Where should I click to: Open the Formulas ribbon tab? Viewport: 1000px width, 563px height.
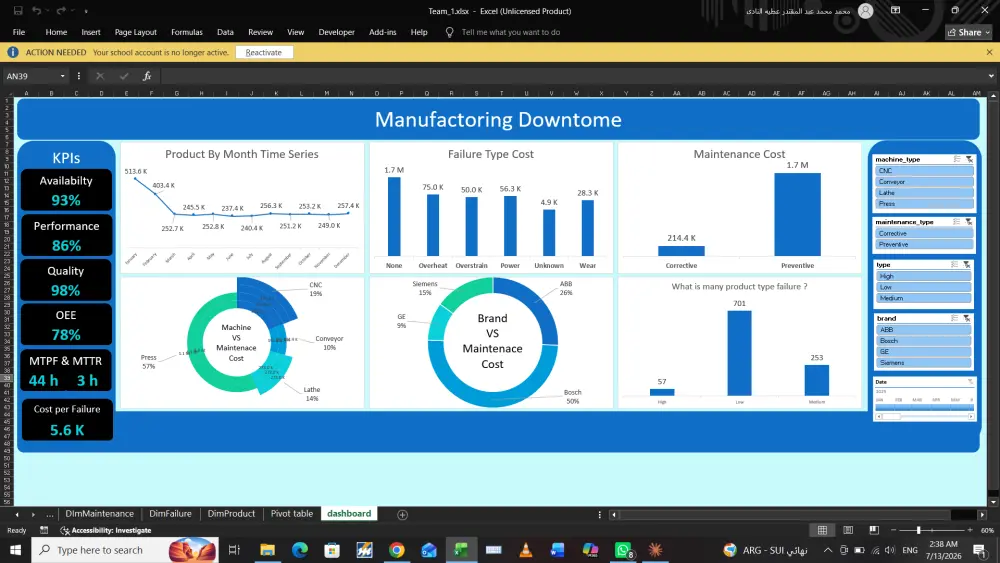pos(186,32)
